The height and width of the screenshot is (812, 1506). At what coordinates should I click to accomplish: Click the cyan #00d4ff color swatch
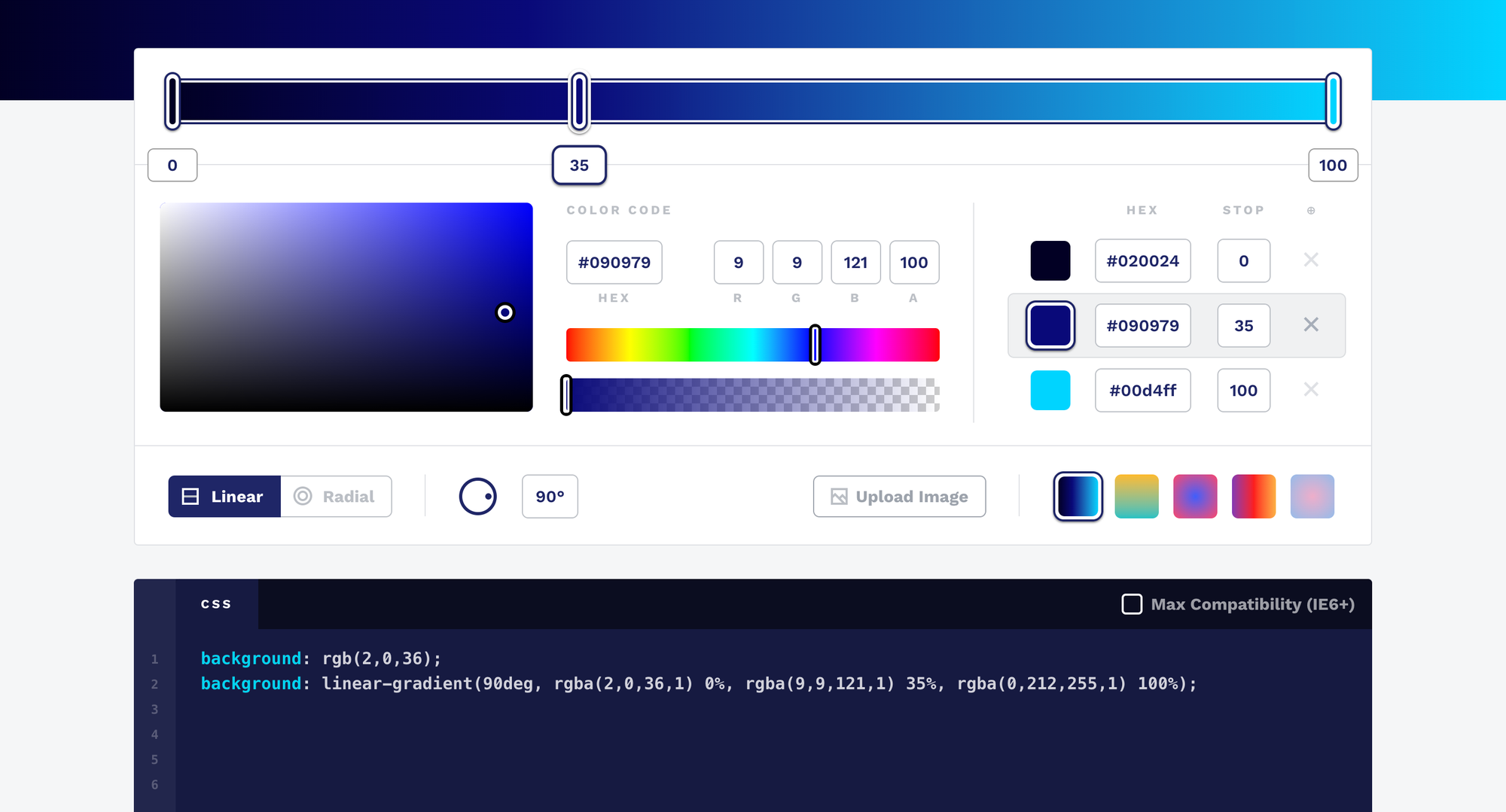coord(1050,390)
